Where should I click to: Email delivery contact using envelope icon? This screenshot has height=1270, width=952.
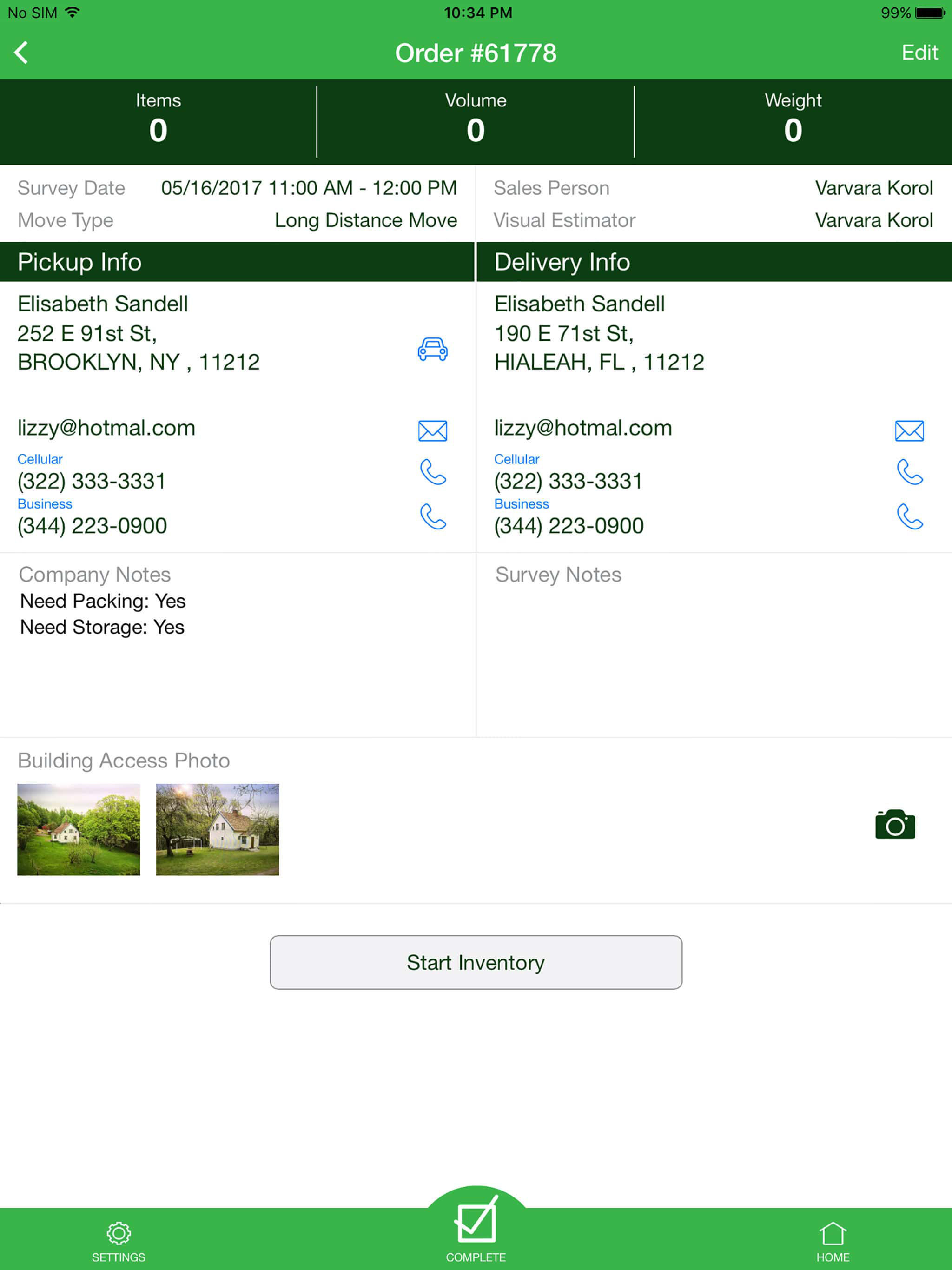[x=910, y=430]
